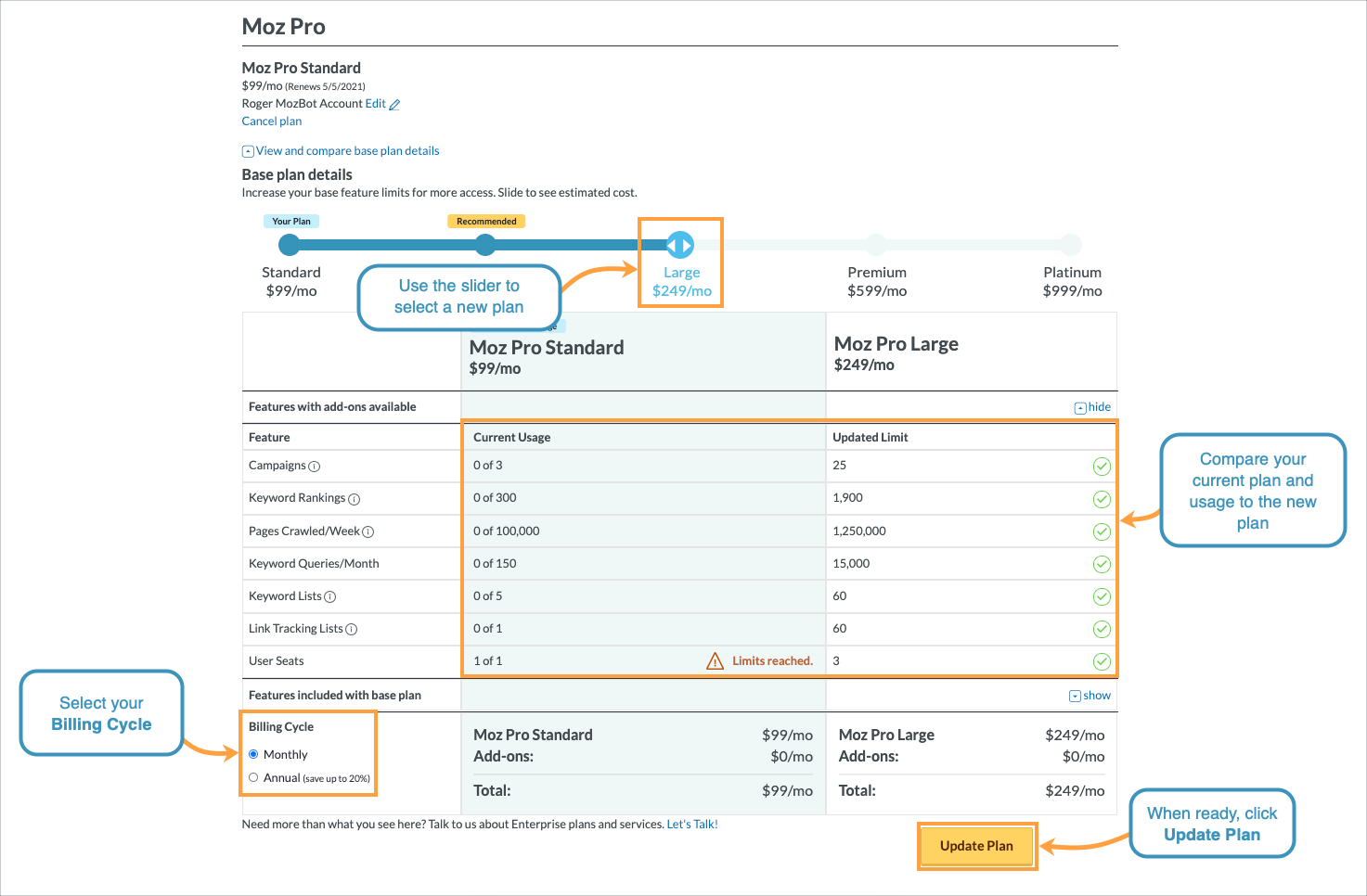Select the Premium $599/mo slider point
Screen dimensions: 1367x896
point(876,245)
